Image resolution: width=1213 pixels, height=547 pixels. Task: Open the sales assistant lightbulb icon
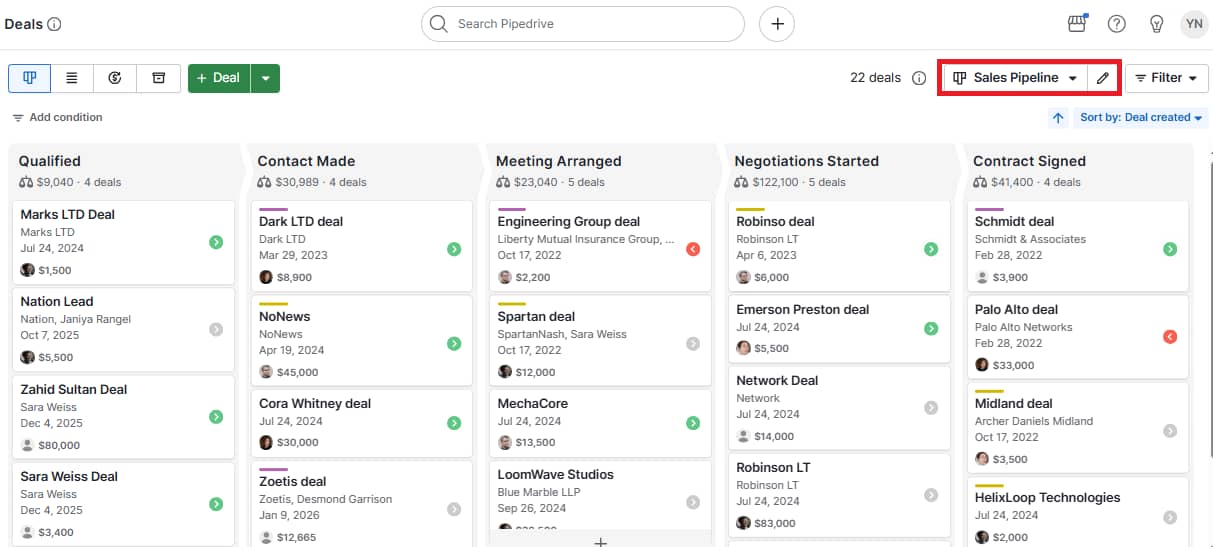(1157, 24)
